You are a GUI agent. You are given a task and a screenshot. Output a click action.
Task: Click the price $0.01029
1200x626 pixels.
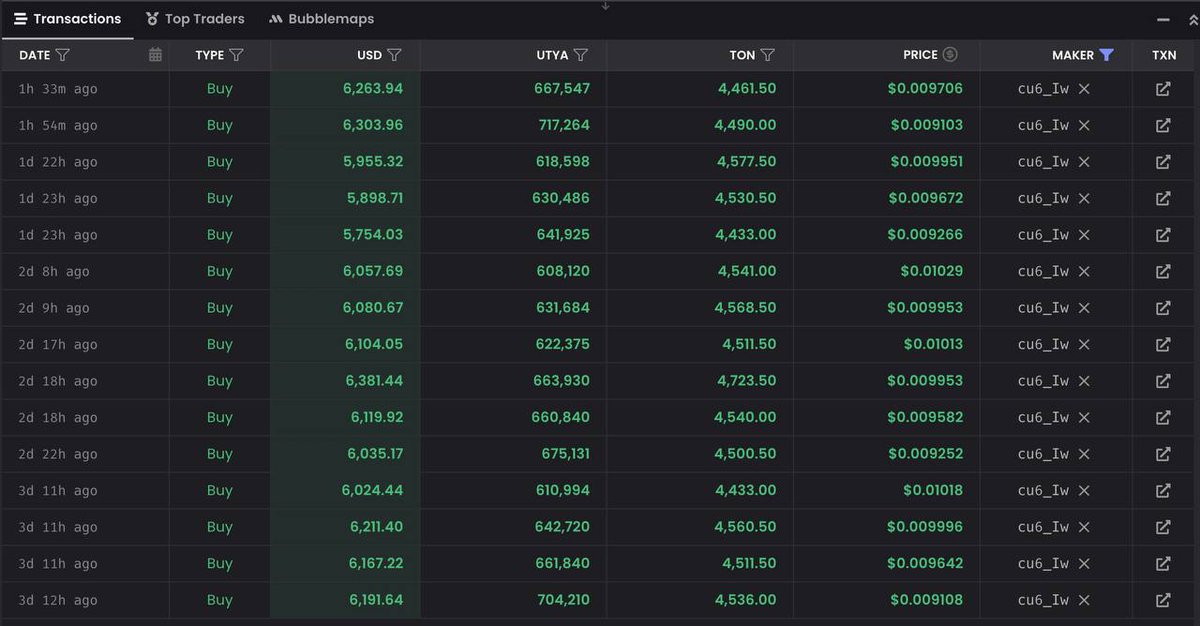tap(932, 271)
